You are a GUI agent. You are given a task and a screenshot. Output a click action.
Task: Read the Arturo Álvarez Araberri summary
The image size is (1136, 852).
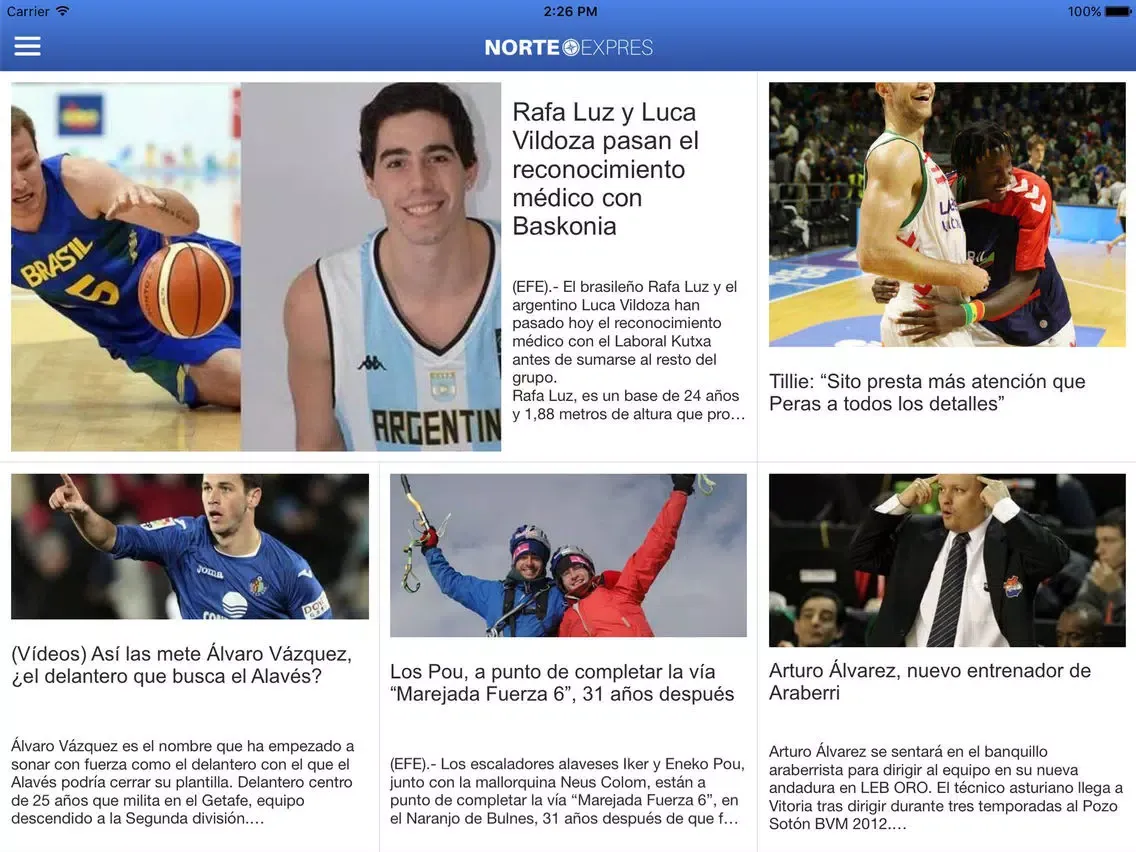[946, 788]
